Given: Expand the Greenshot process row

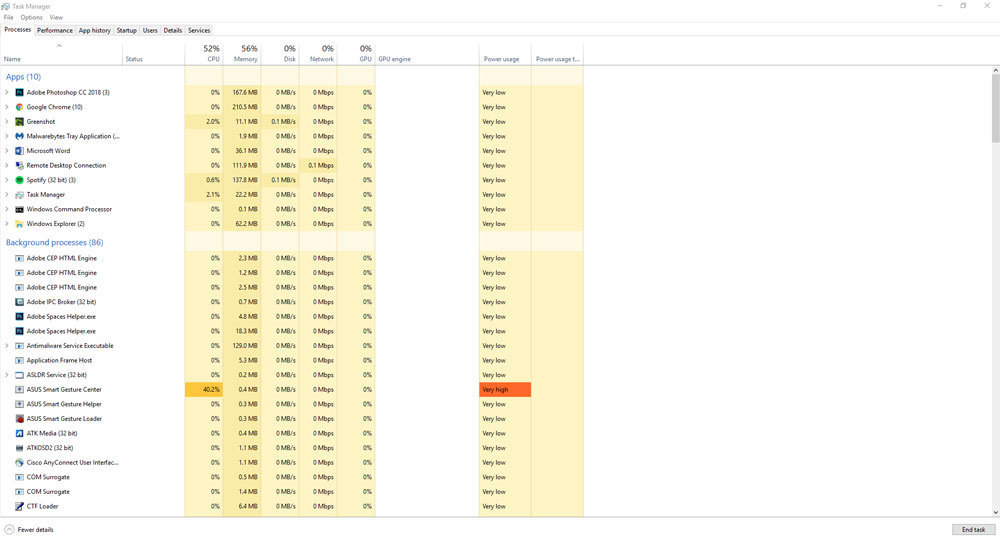Looking at the screenshot, I should (x=7, y=122).
